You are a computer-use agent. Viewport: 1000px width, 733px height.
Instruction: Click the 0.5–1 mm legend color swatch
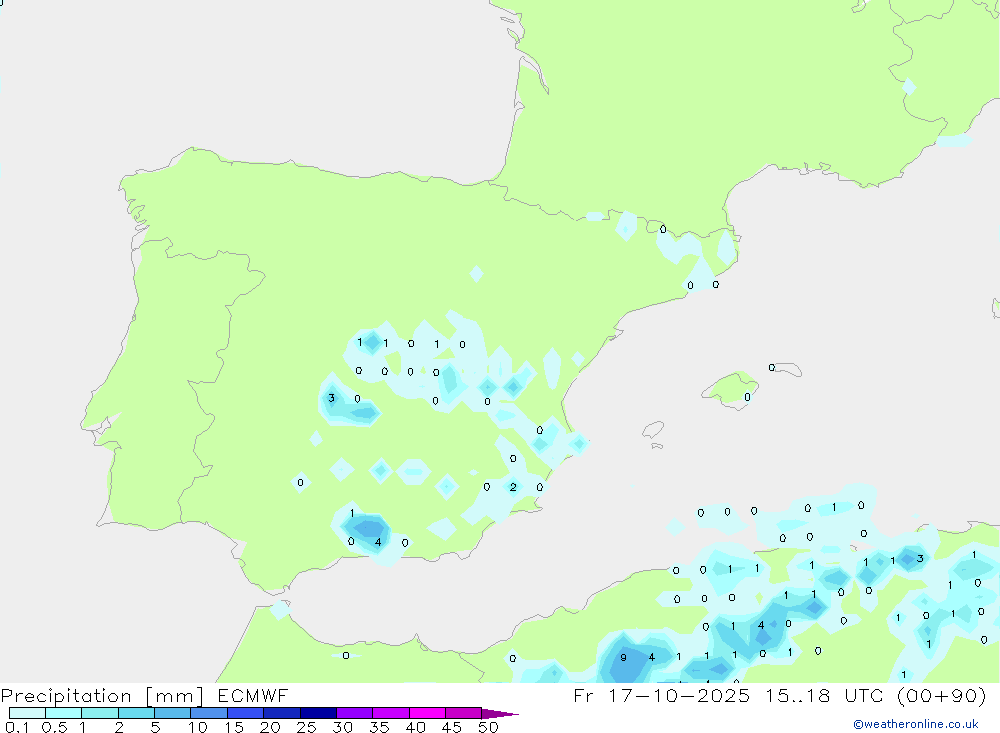(63, 713)
